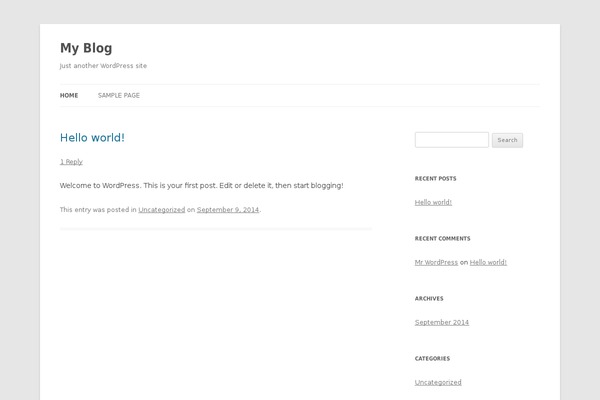Click the 1 Reply link
The width and height of the screenshot is (600, 400).
[71, 162]
